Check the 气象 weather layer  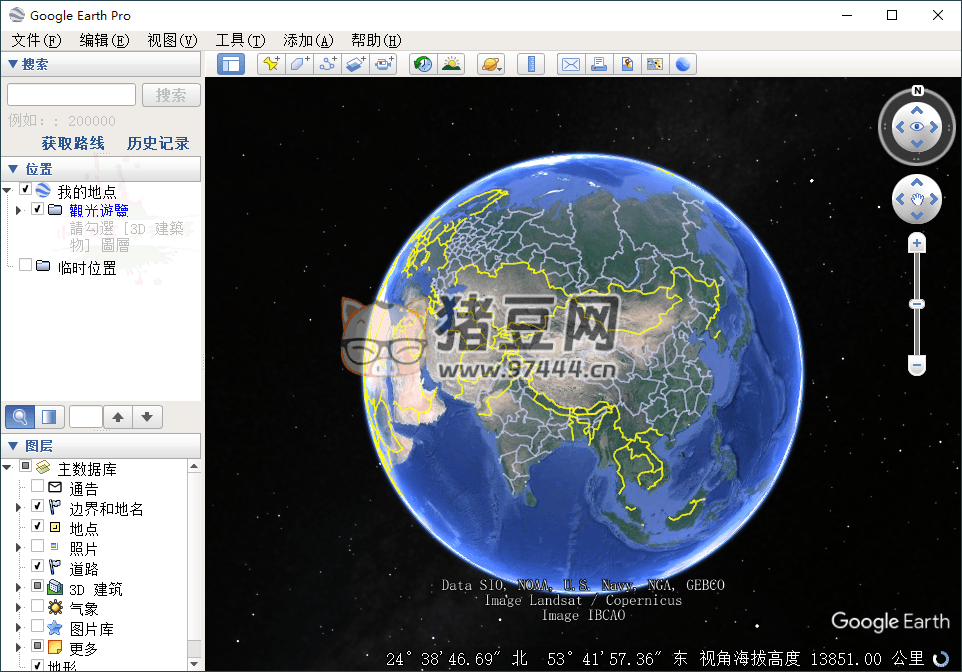click(38, 605)
